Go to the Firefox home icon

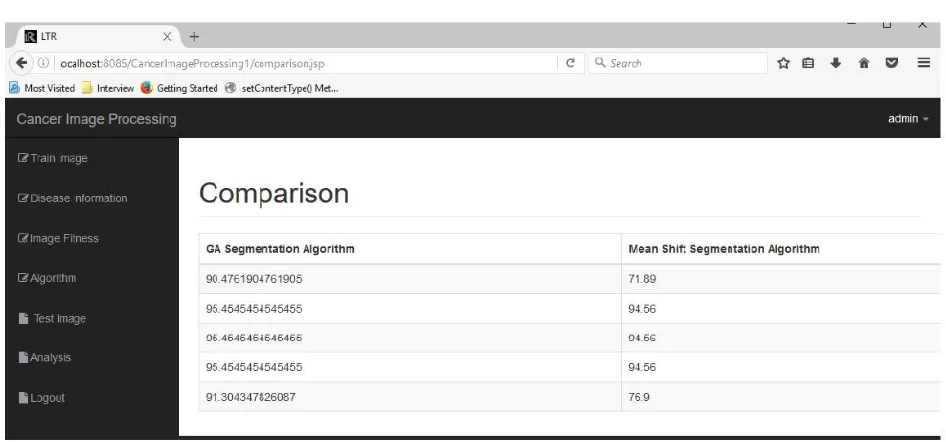864,63
